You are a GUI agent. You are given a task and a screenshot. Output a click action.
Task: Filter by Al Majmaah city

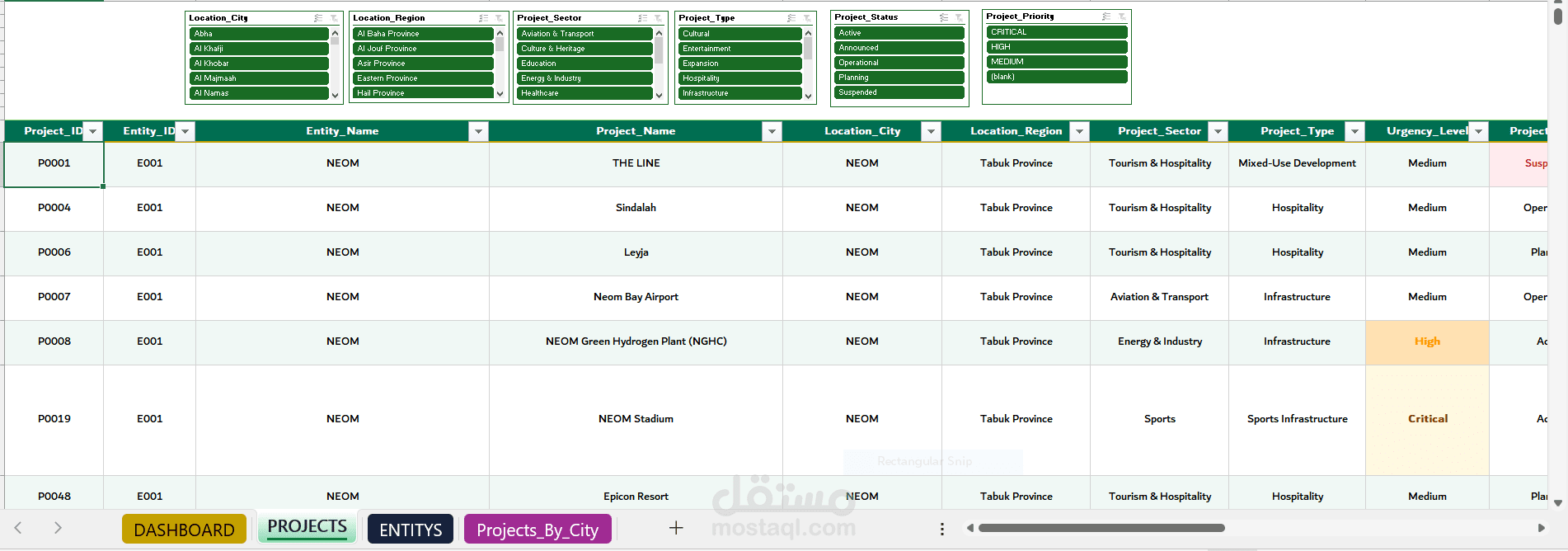pos(259,78)
